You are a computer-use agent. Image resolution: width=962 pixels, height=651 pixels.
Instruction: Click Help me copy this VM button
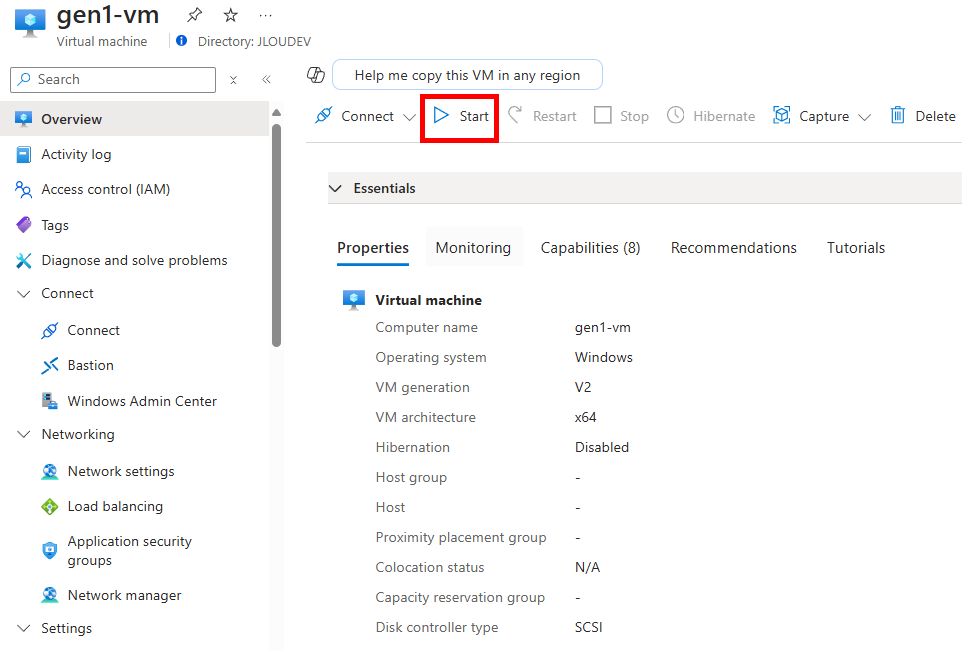click(468, 75)
